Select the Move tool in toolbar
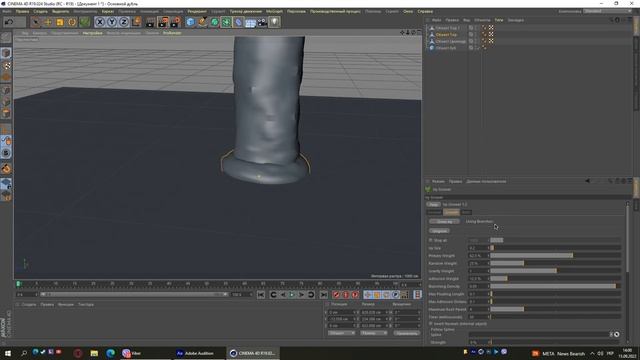Viewport: 640px width, 360px height. click(48, 22)
